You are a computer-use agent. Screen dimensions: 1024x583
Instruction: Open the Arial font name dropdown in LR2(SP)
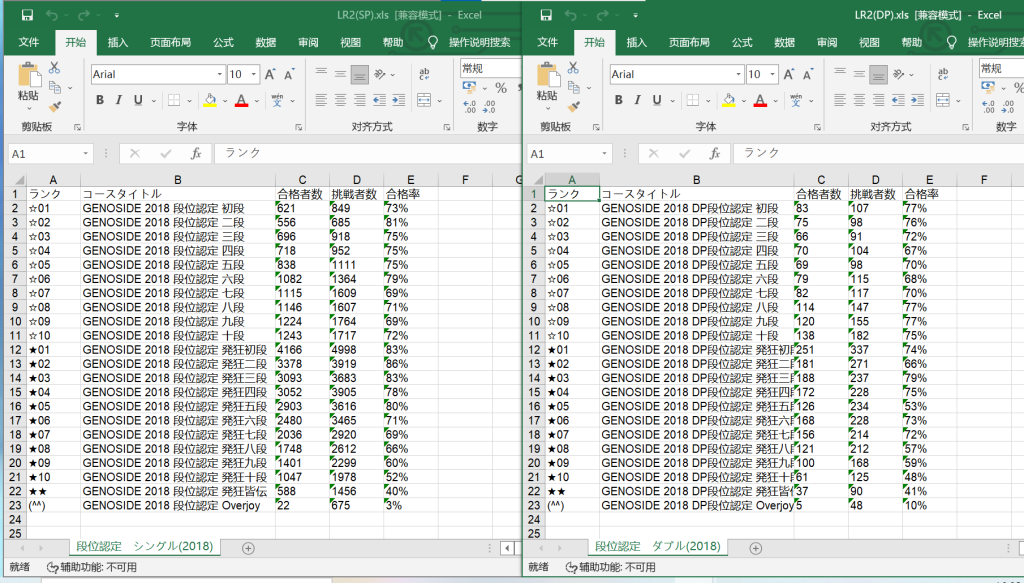point(220,75)
